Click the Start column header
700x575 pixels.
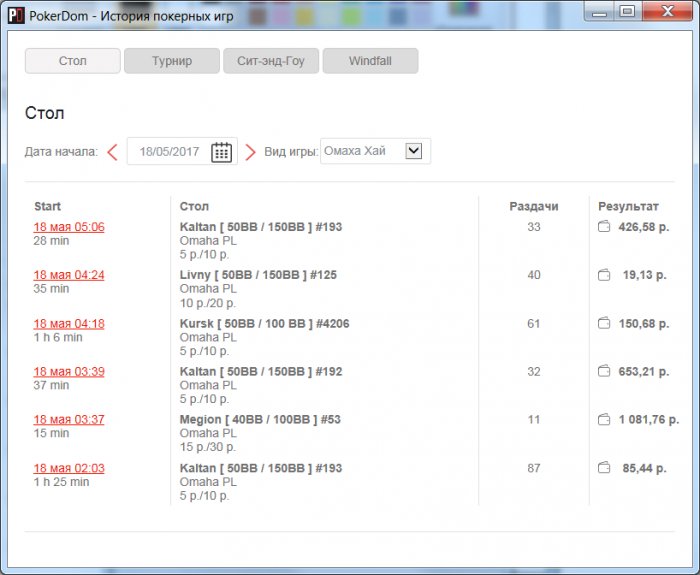(x=47, y=206)
